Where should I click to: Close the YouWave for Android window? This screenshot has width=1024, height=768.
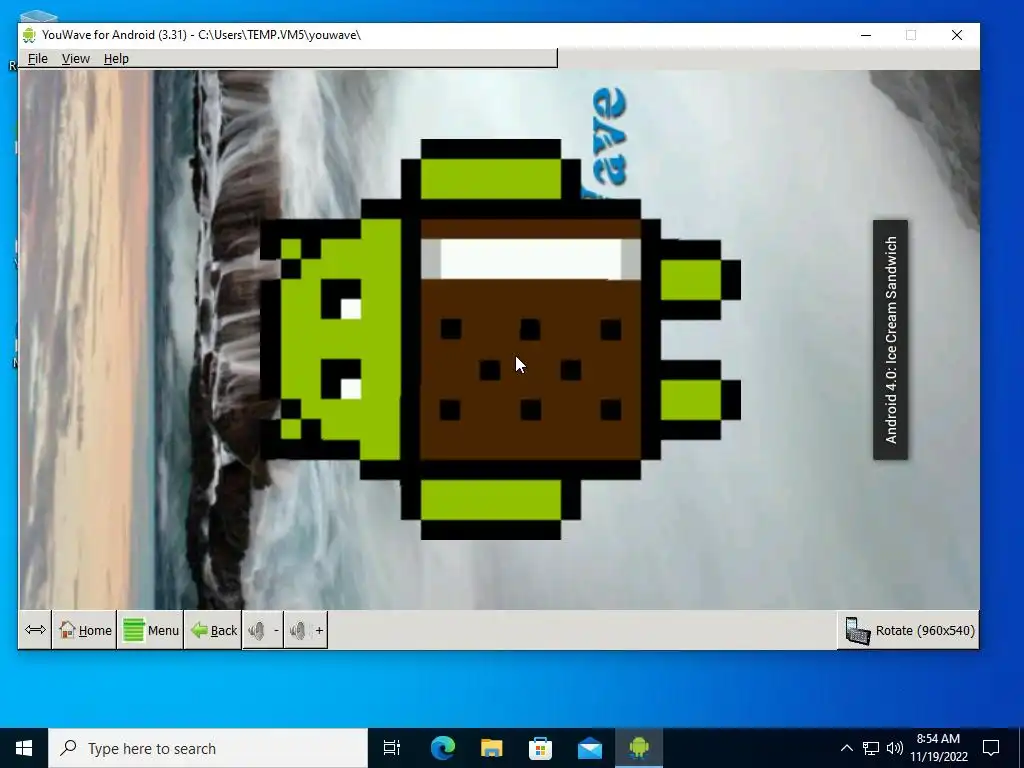tap(957, 35)
